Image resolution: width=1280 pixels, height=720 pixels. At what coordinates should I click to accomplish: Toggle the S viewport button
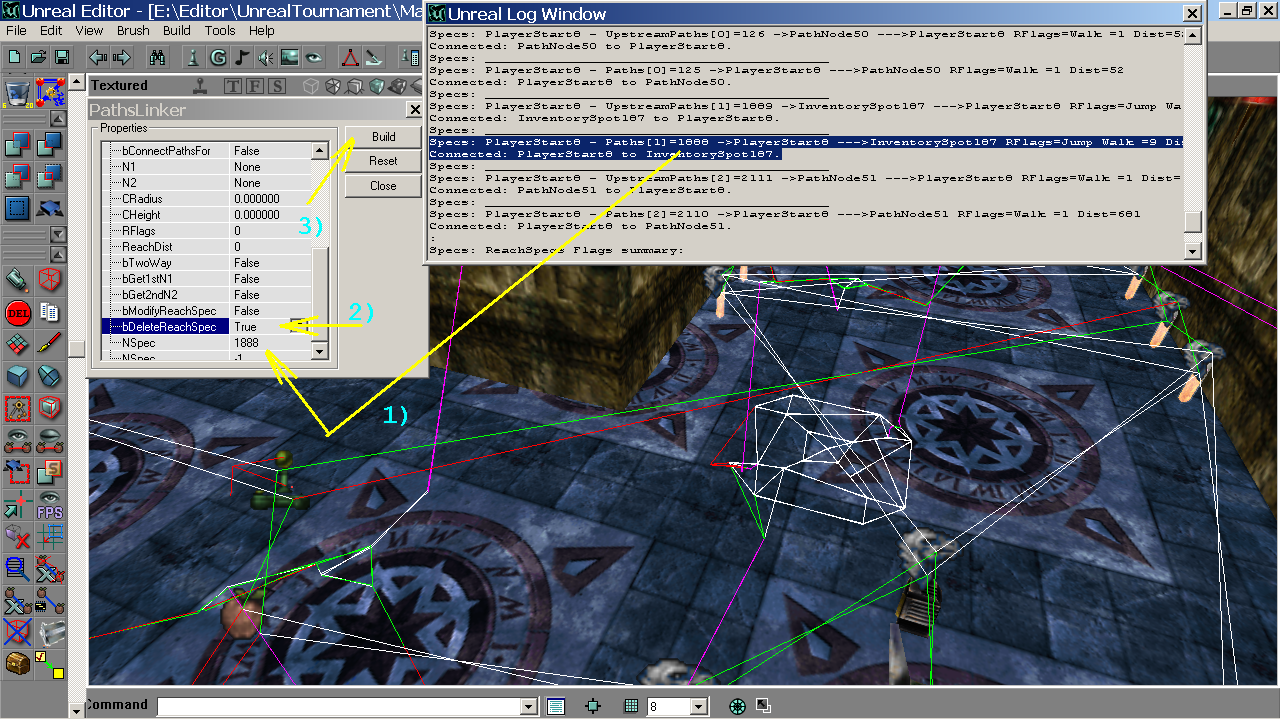pyautogui.click(x=277, y=86)
